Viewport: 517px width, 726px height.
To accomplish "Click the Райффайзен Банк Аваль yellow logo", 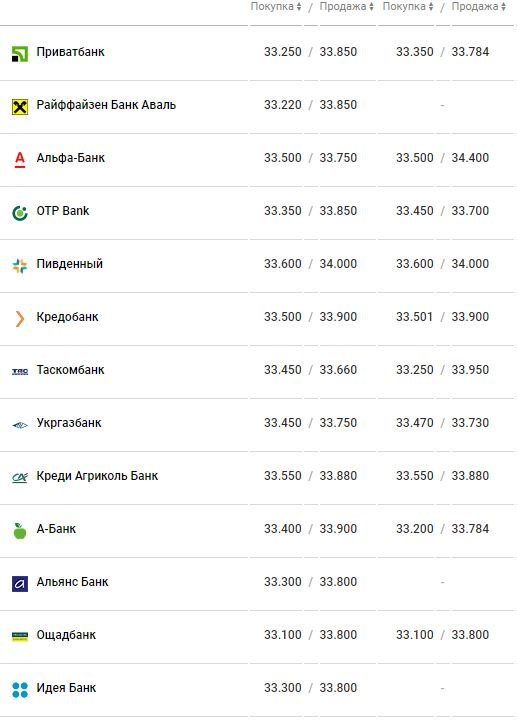I will click(x=20, y=107).
